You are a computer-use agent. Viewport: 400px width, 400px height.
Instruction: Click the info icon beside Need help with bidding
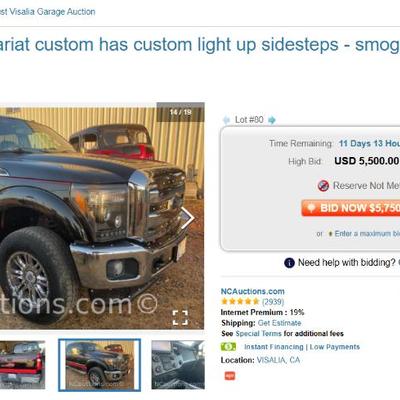[289, 263]
